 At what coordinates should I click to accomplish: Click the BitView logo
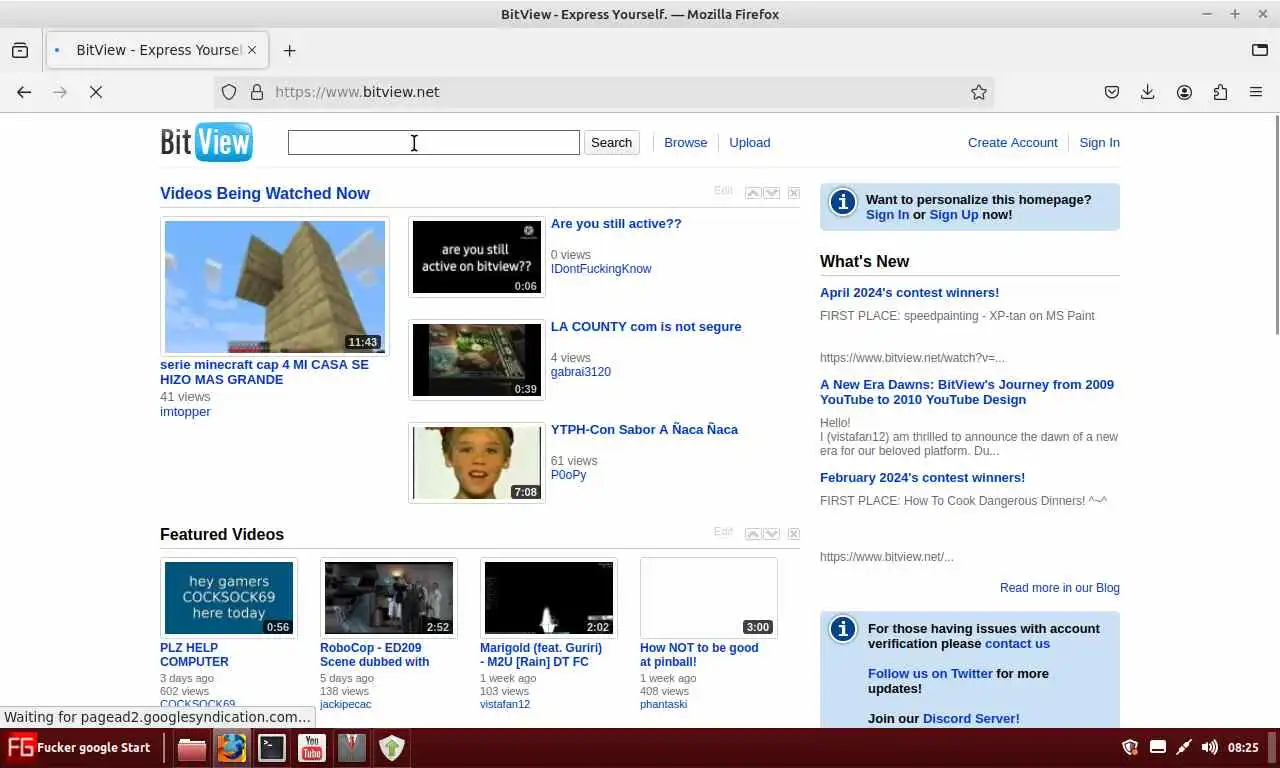tap(206, 142)
